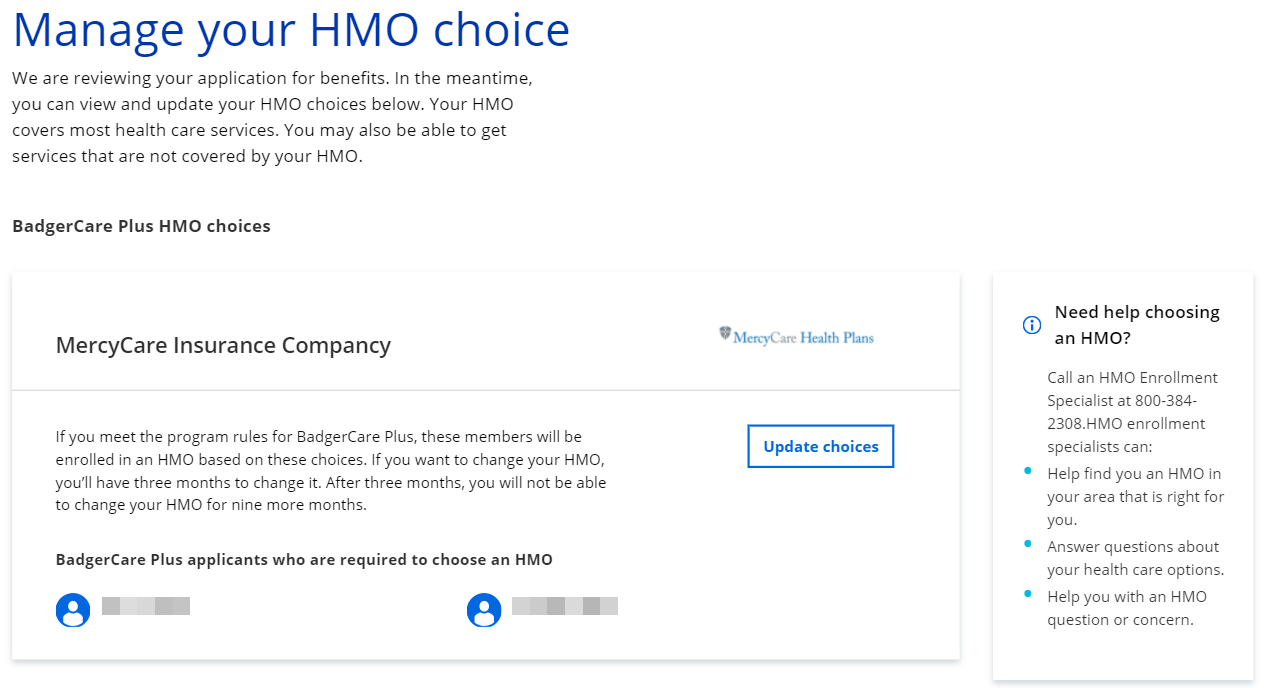Select the first applicant's avatar icon
Viewport: 1266px width, 688px height.
coord(73,609)
